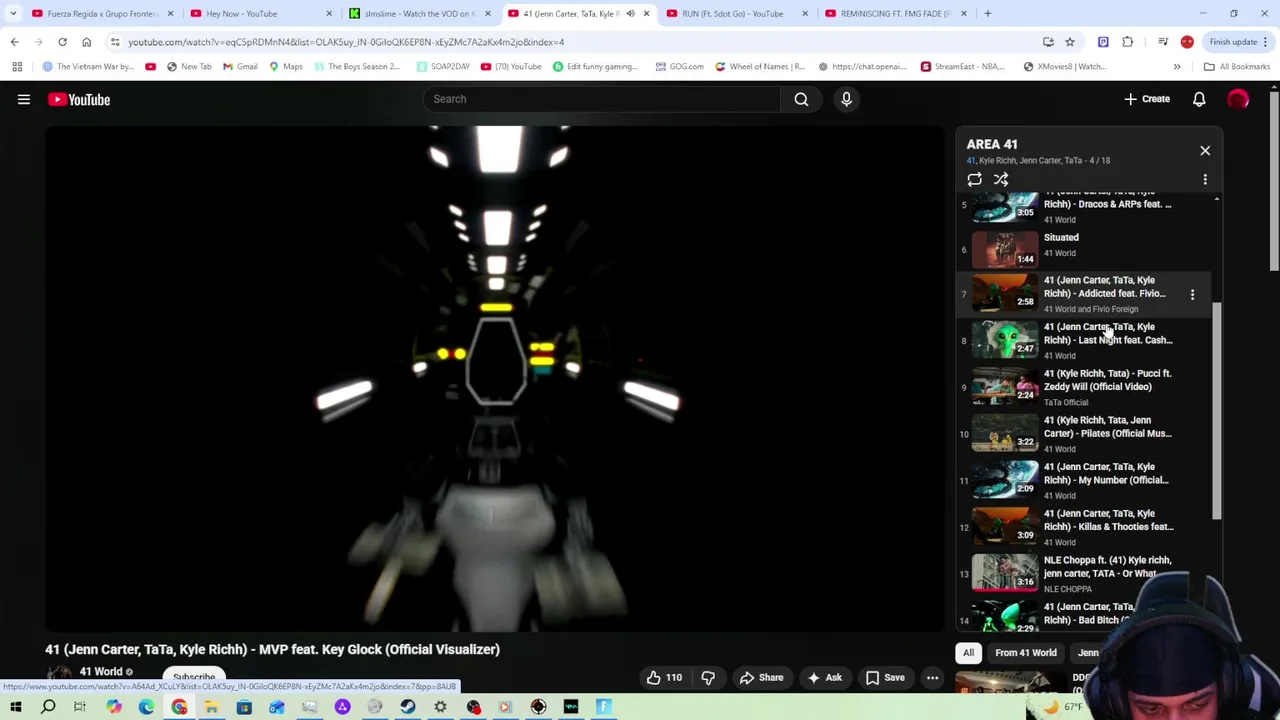Close the AREA 41 playlist panel
1280x720 pixels.
click(x=1205, y=150)
